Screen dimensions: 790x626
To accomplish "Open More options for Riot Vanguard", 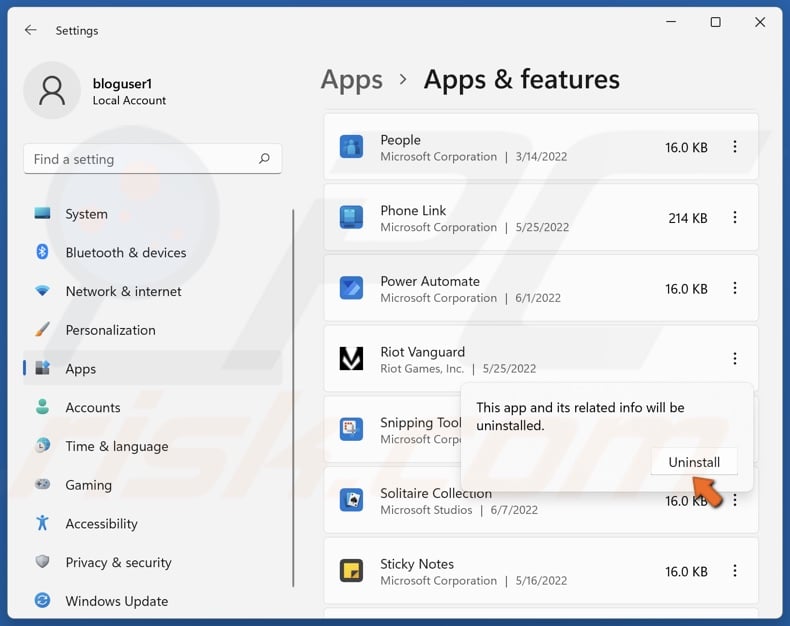I will tap(735, 358).
